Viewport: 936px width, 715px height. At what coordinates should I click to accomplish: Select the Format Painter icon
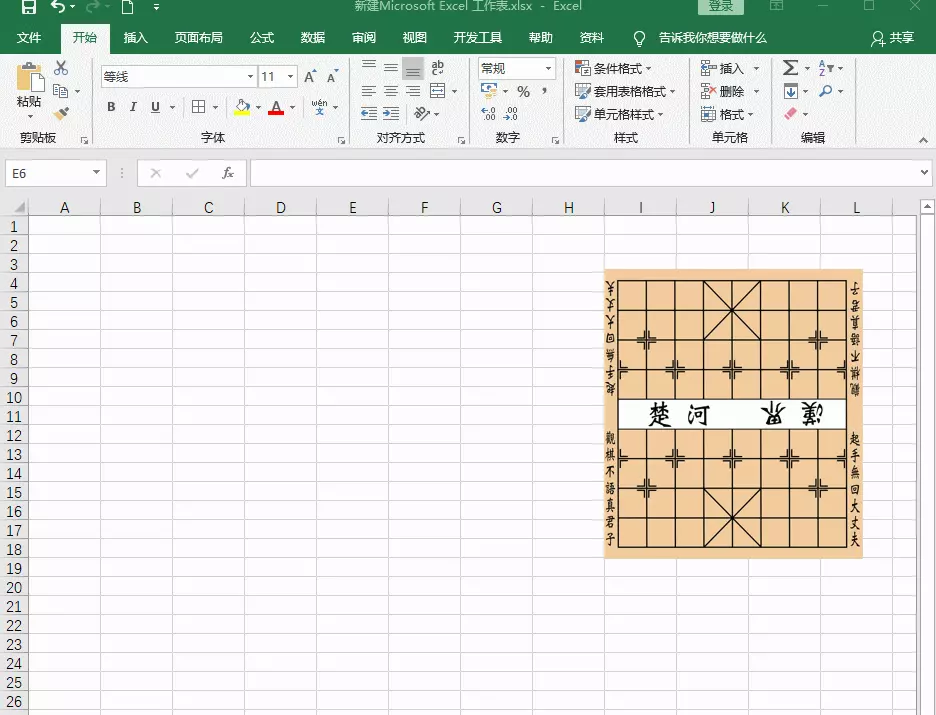pyautogui.click(x=59, y=112)
